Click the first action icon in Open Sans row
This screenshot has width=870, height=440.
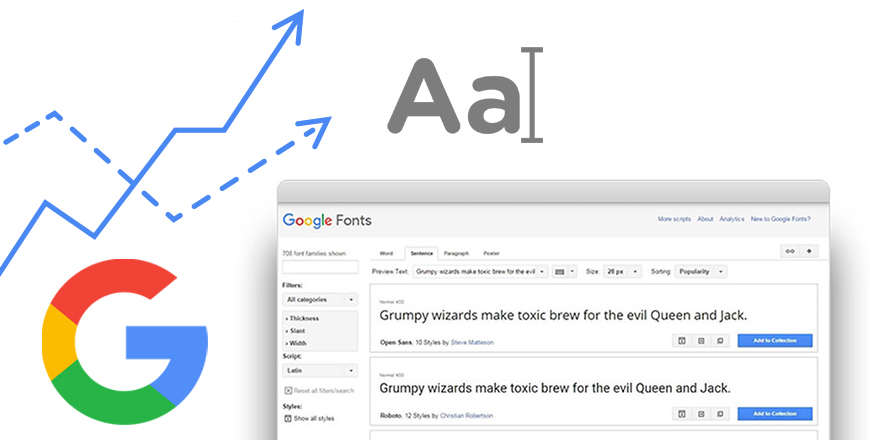coord(682,341)
